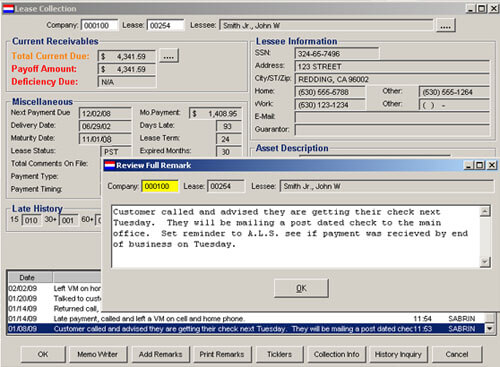Click Lease number field in Lease Collection window
The image size is (500, 367).
[x=165, y=25]
